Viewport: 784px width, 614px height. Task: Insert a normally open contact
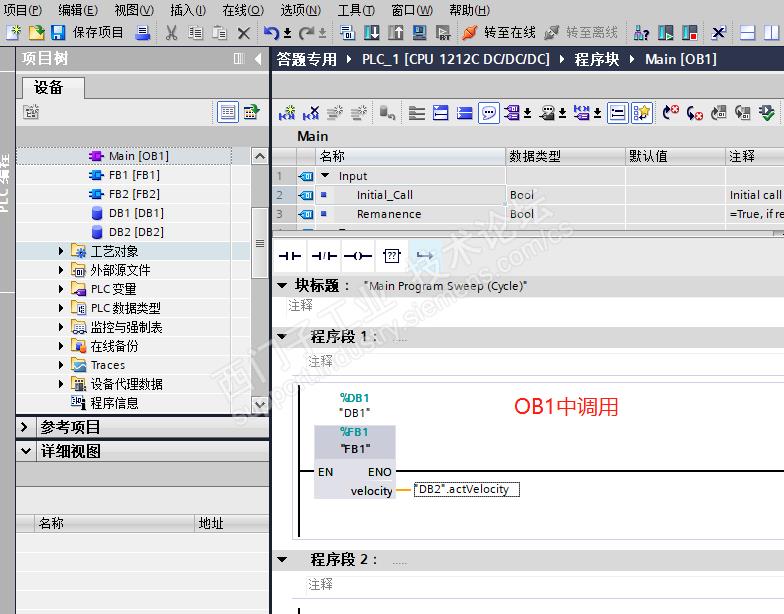[x=290, y=256]
